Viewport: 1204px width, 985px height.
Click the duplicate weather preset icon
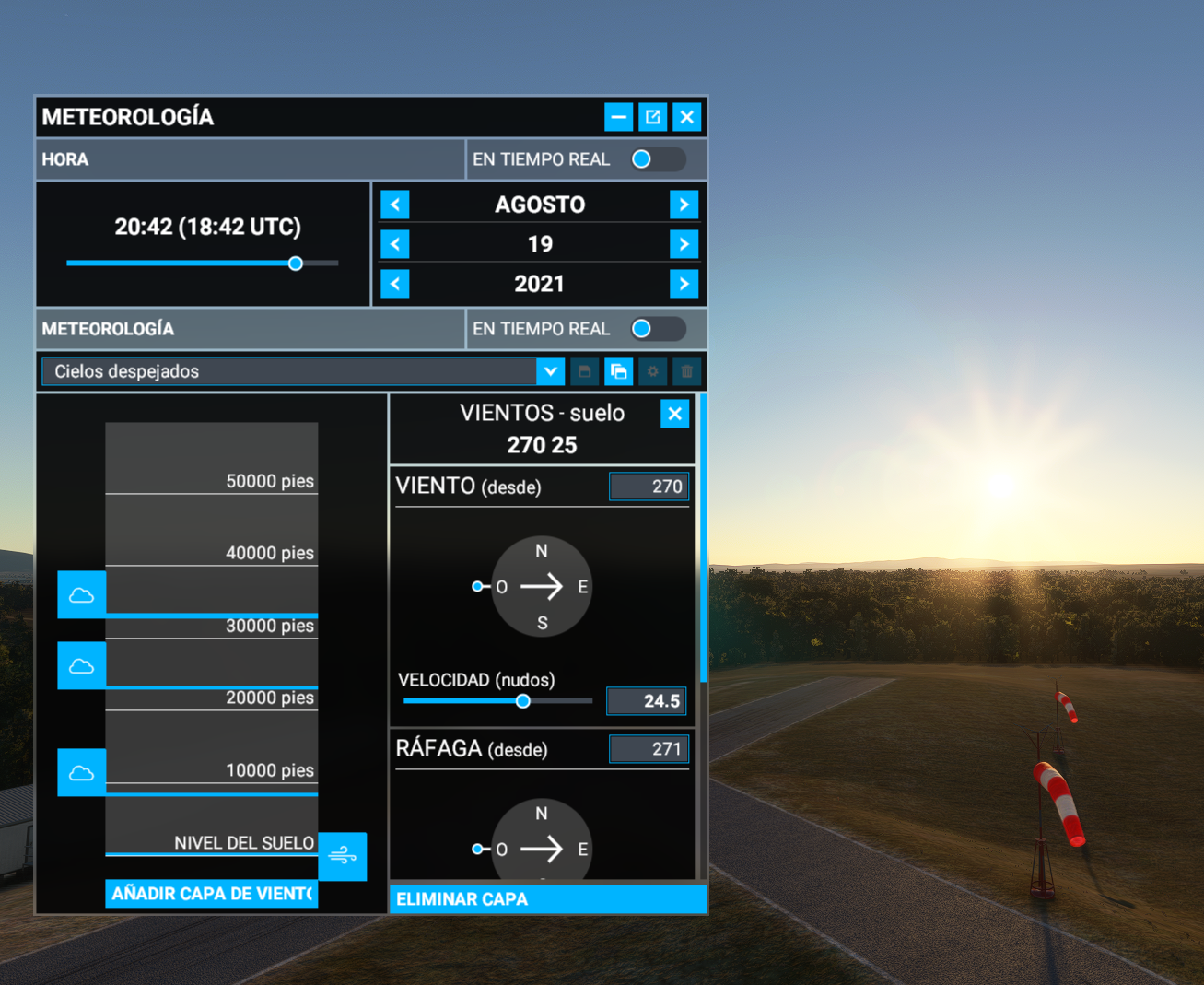(x=619, y=371)
